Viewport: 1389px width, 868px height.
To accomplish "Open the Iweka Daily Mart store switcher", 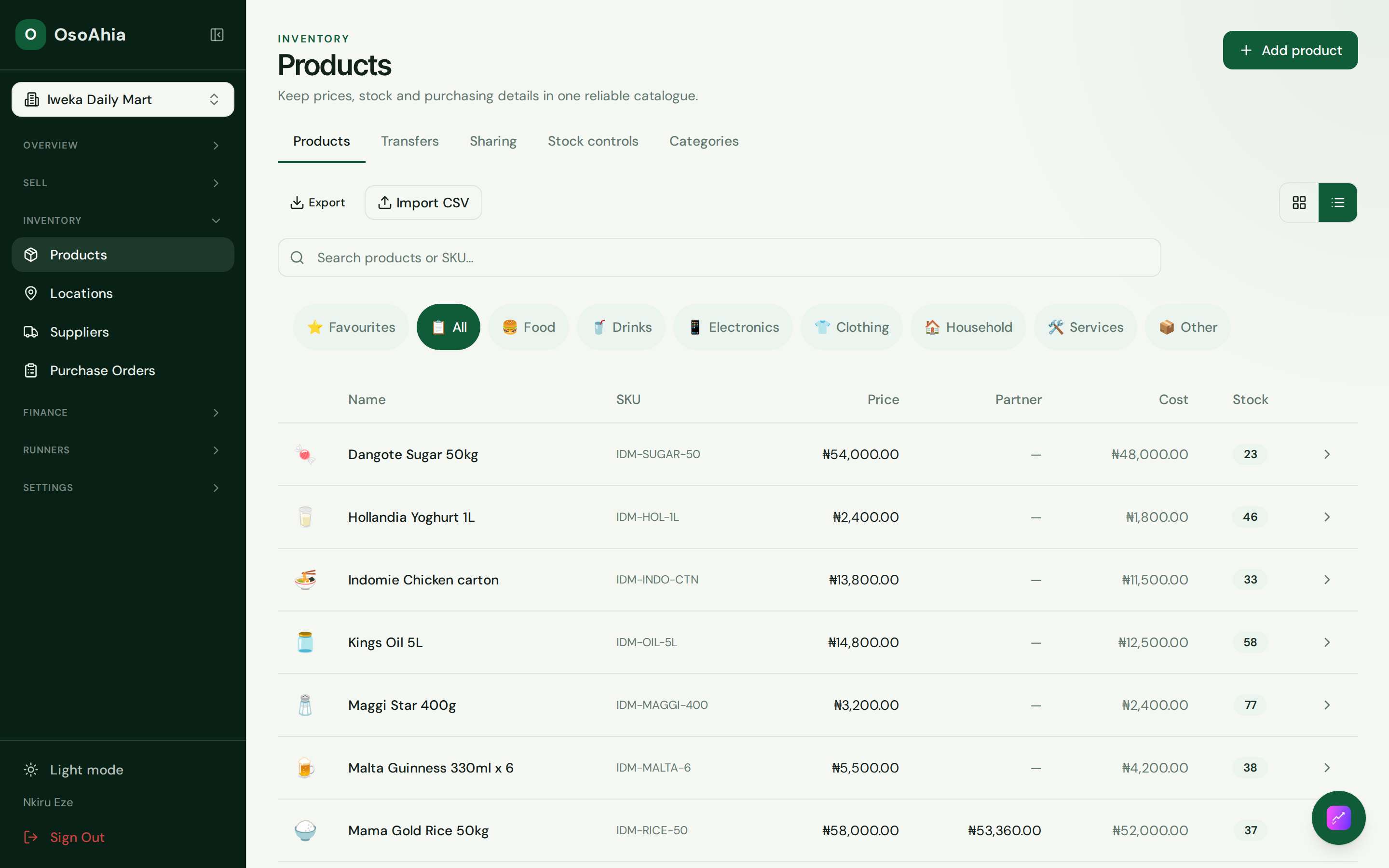I will click(123, 99).
